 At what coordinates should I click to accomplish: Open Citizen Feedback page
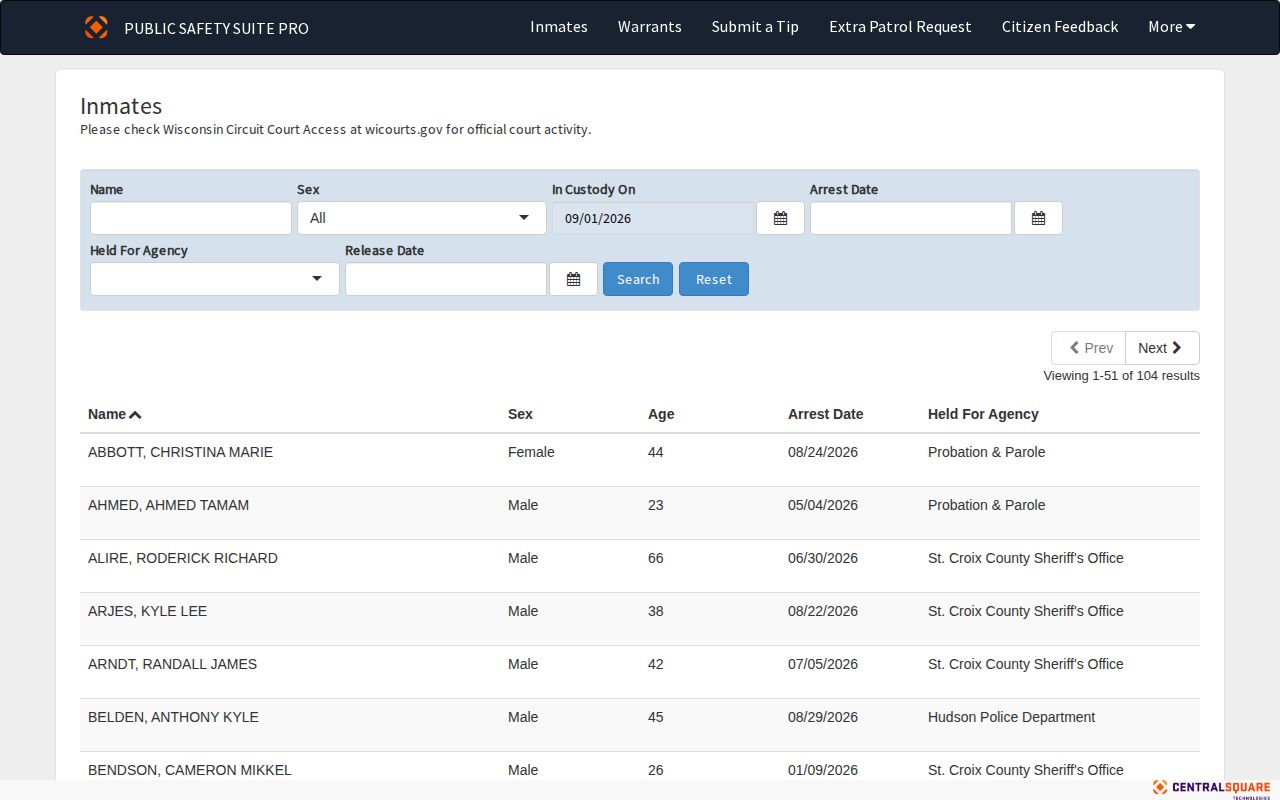point(1060,27)
